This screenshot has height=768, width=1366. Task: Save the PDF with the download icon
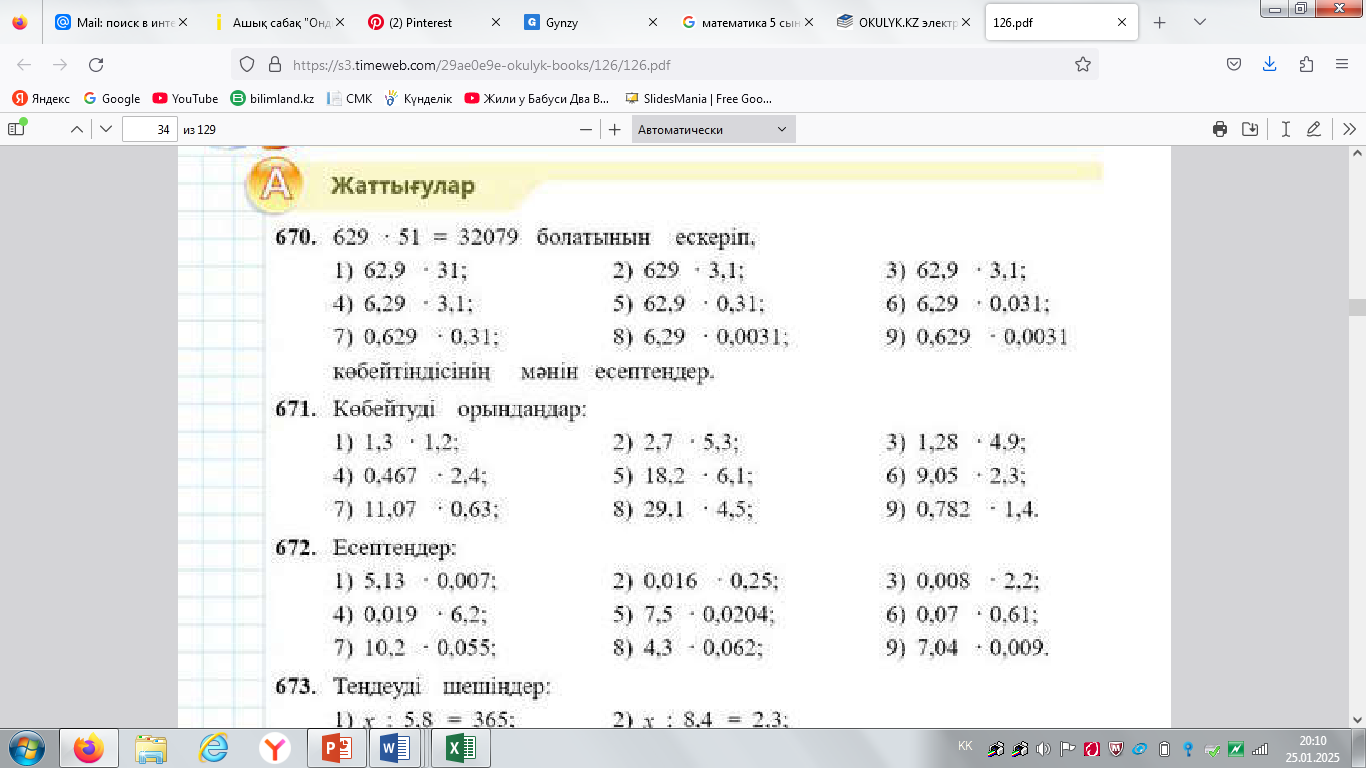click(x=1250, y=129)
